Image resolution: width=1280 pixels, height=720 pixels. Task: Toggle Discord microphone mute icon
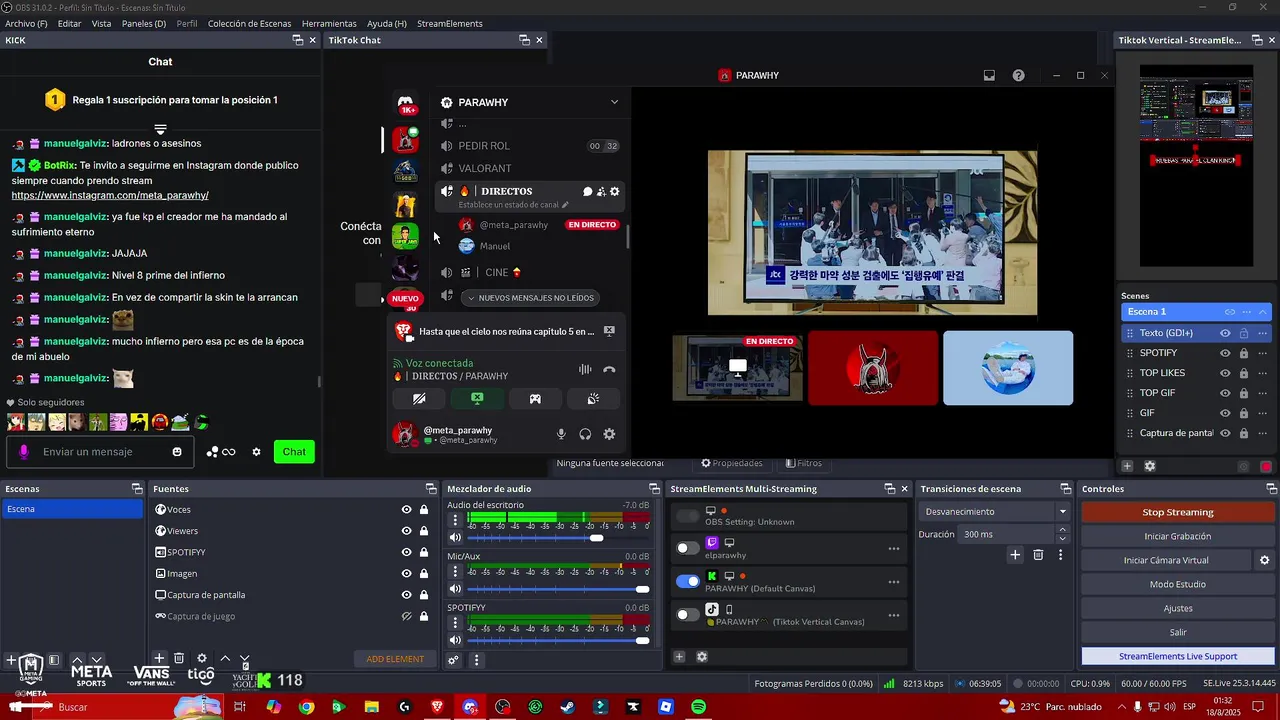tap(561, 434)
